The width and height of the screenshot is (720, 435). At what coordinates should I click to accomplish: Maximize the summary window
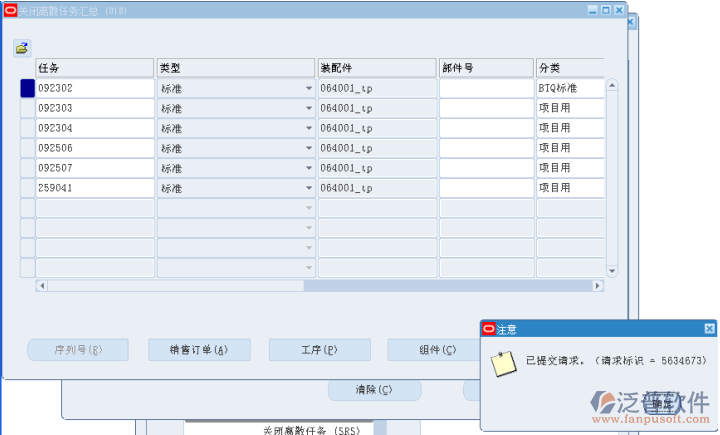(606, 9)
